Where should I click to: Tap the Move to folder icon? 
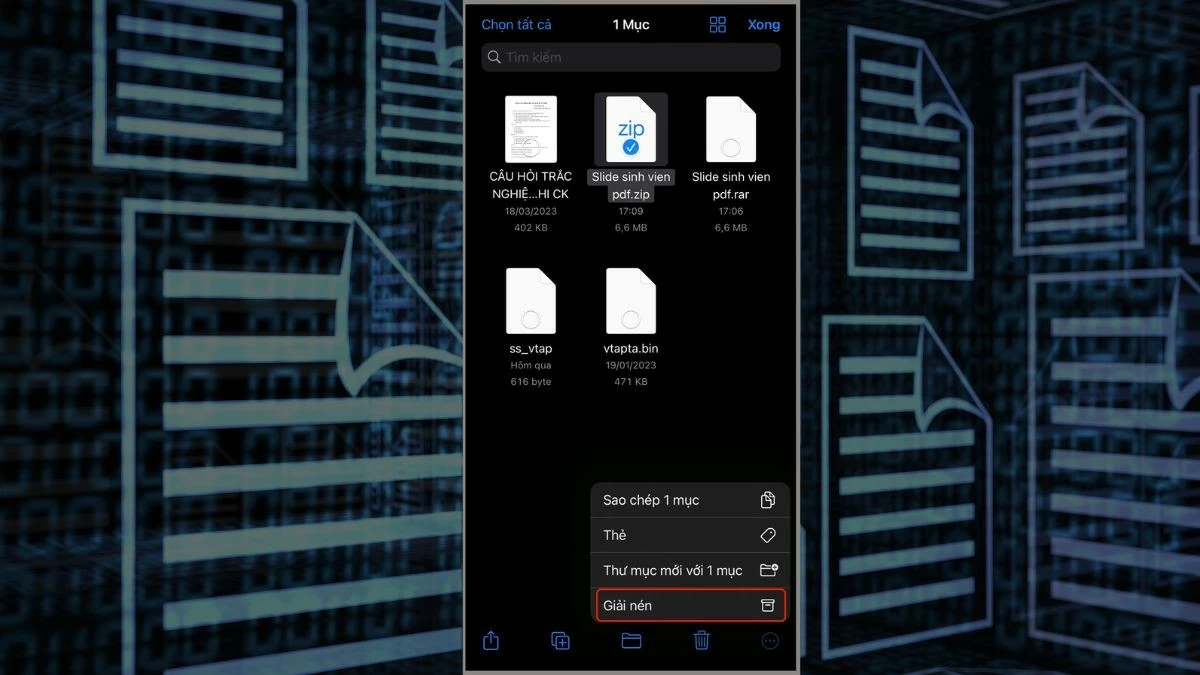tap(630, 640)
